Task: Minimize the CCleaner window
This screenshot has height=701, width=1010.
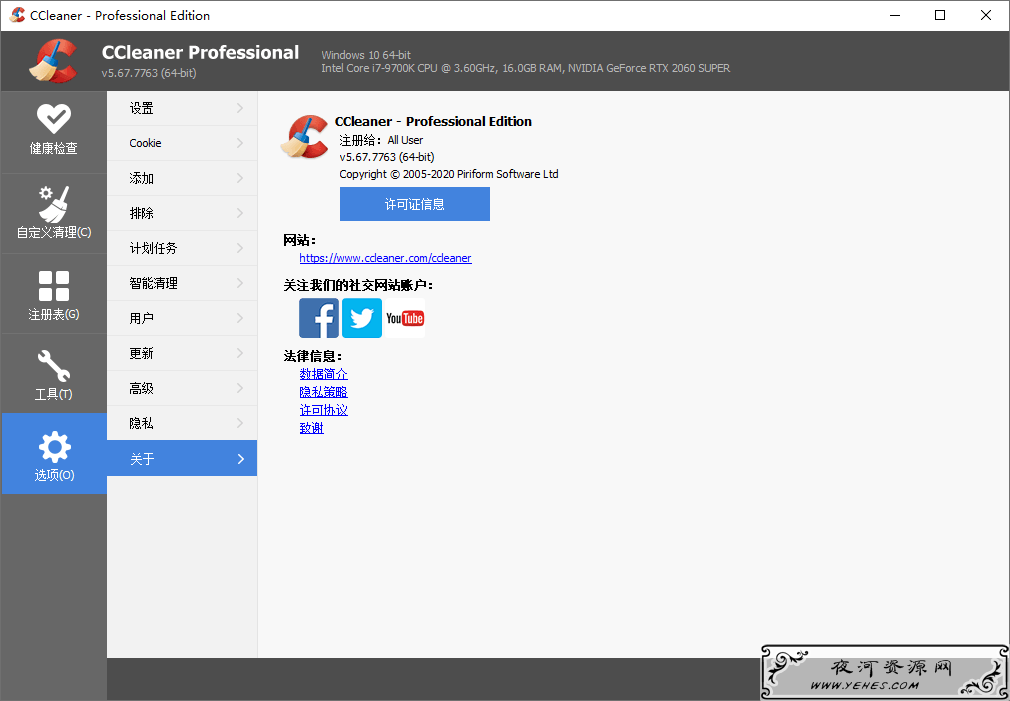Action: pyautogui.click(x=895, y=15)
